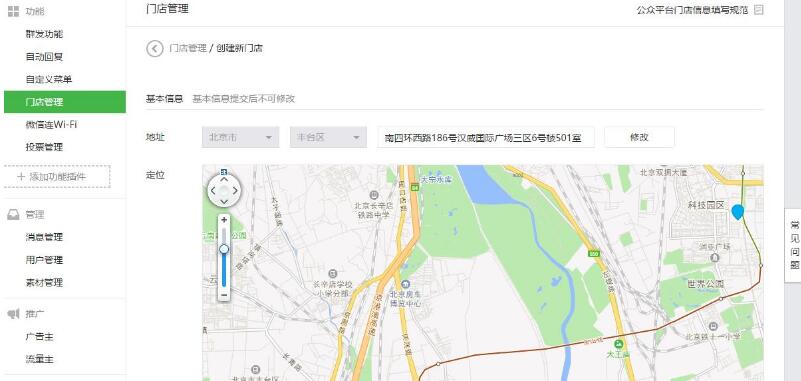Pan the map left with arrow control
The image size is (801, 381).
click(213, 191)
